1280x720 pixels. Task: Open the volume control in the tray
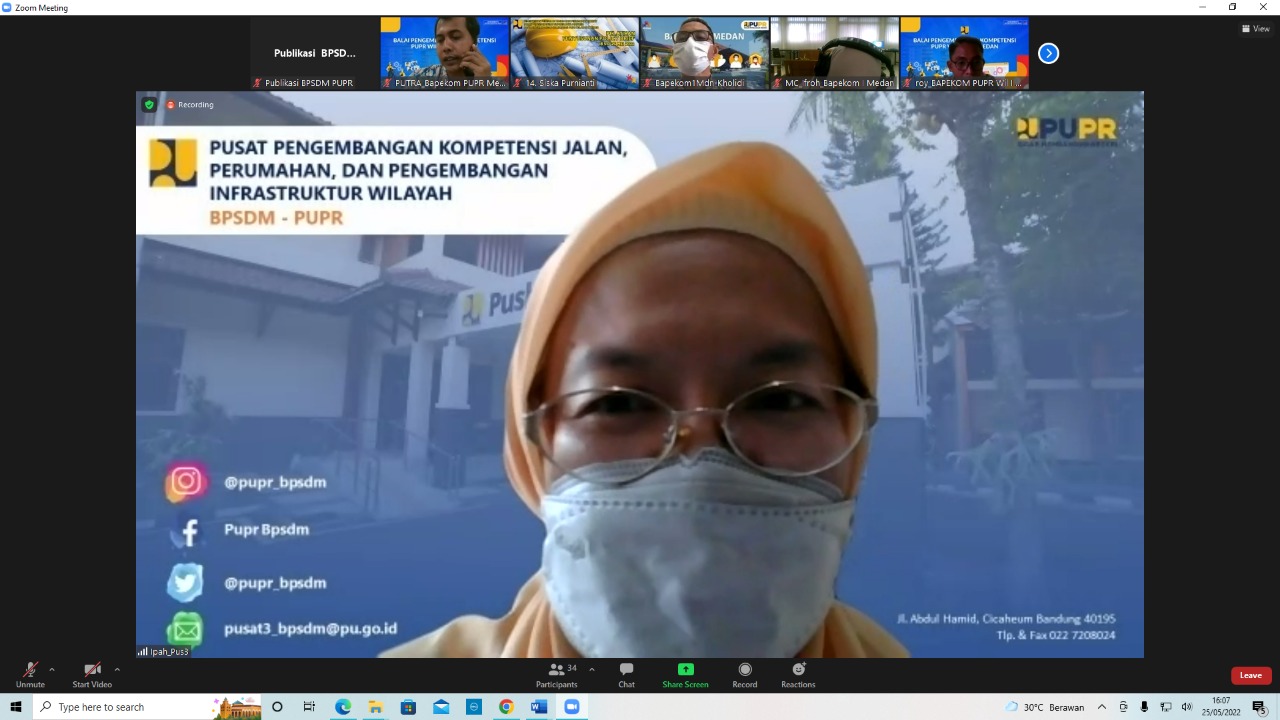1187,707
